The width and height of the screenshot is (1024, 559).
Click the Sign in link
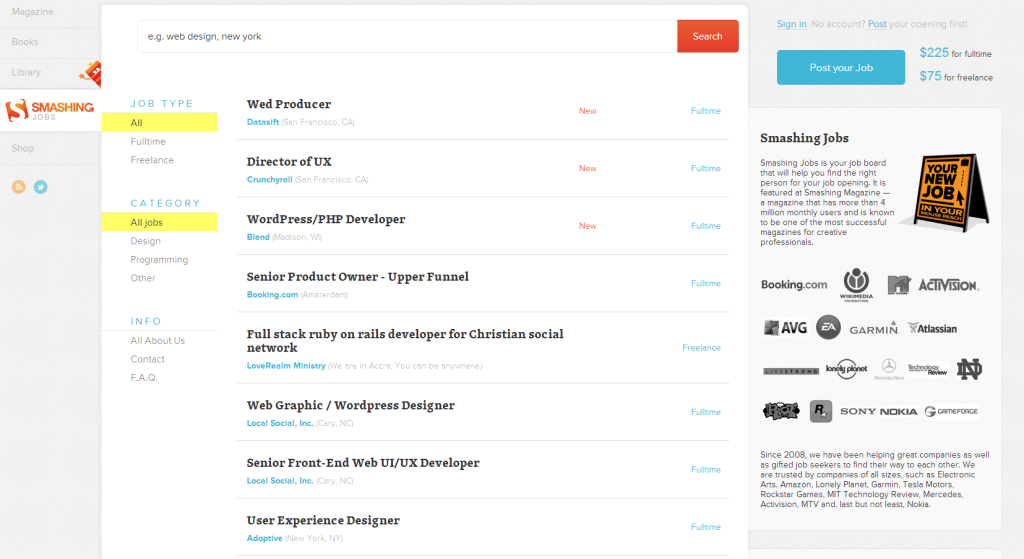pyautogui.click(x=791, y=24)
